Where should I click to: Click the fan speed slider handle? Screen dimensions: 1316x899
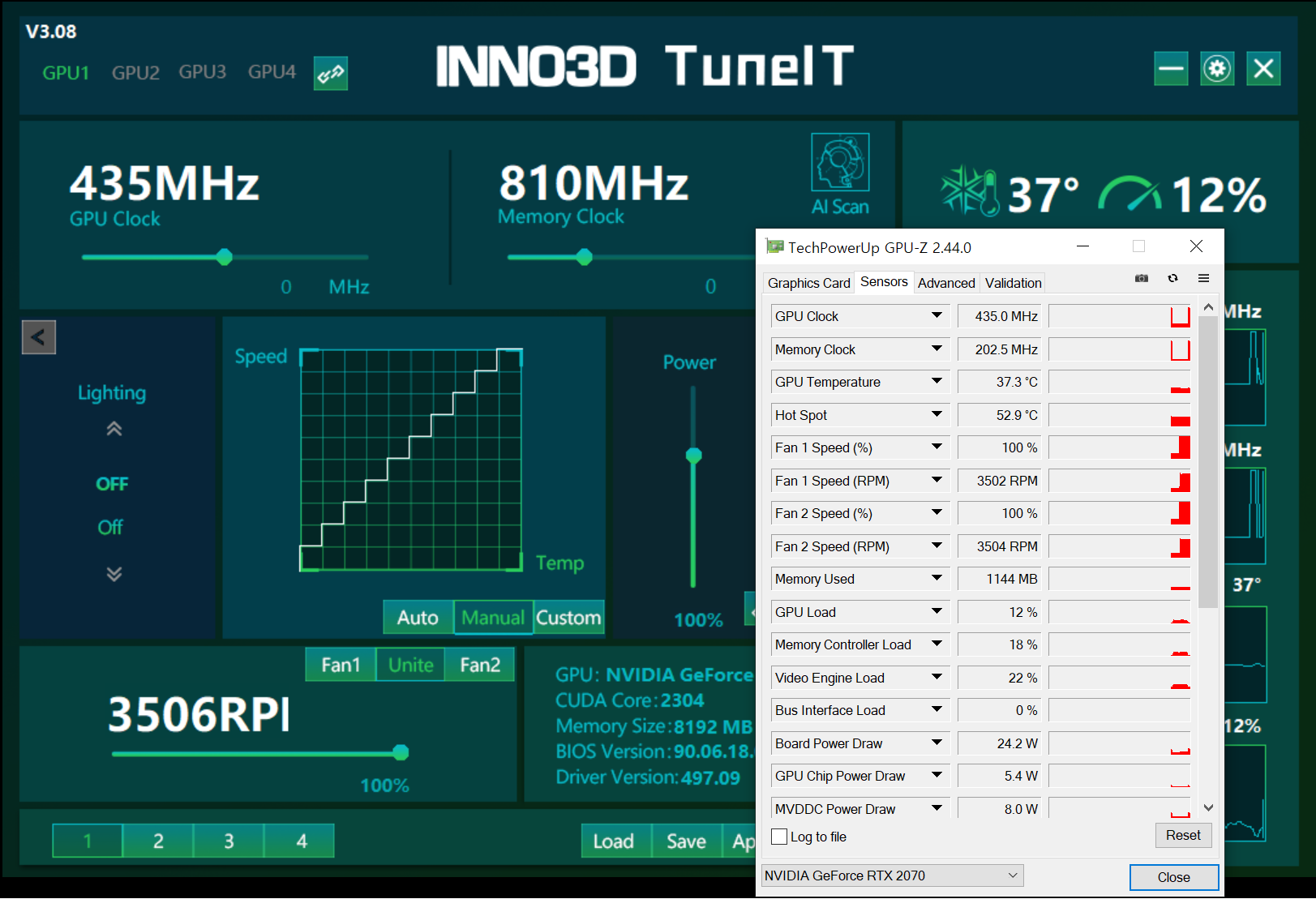point(401,752)
